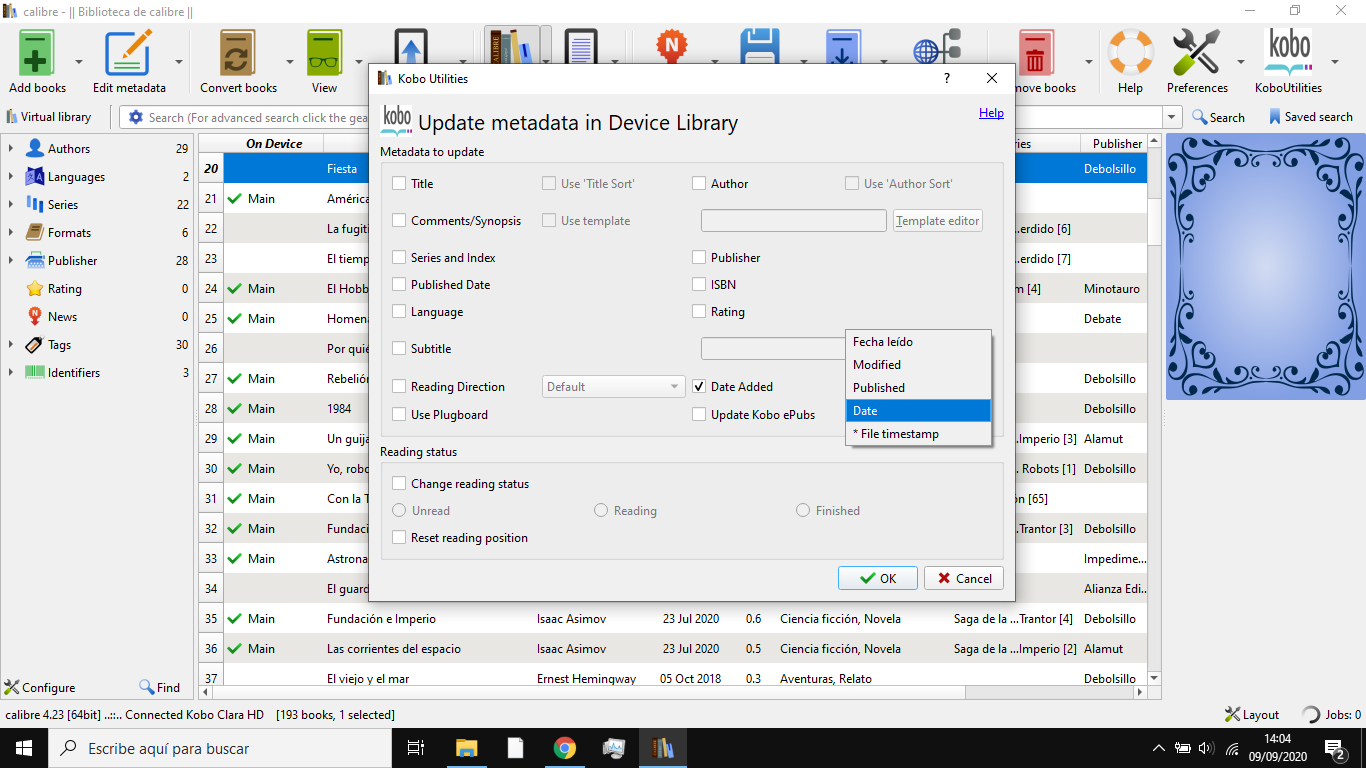
Task: Click the book cover preview panel
Action: [1265, 266]
